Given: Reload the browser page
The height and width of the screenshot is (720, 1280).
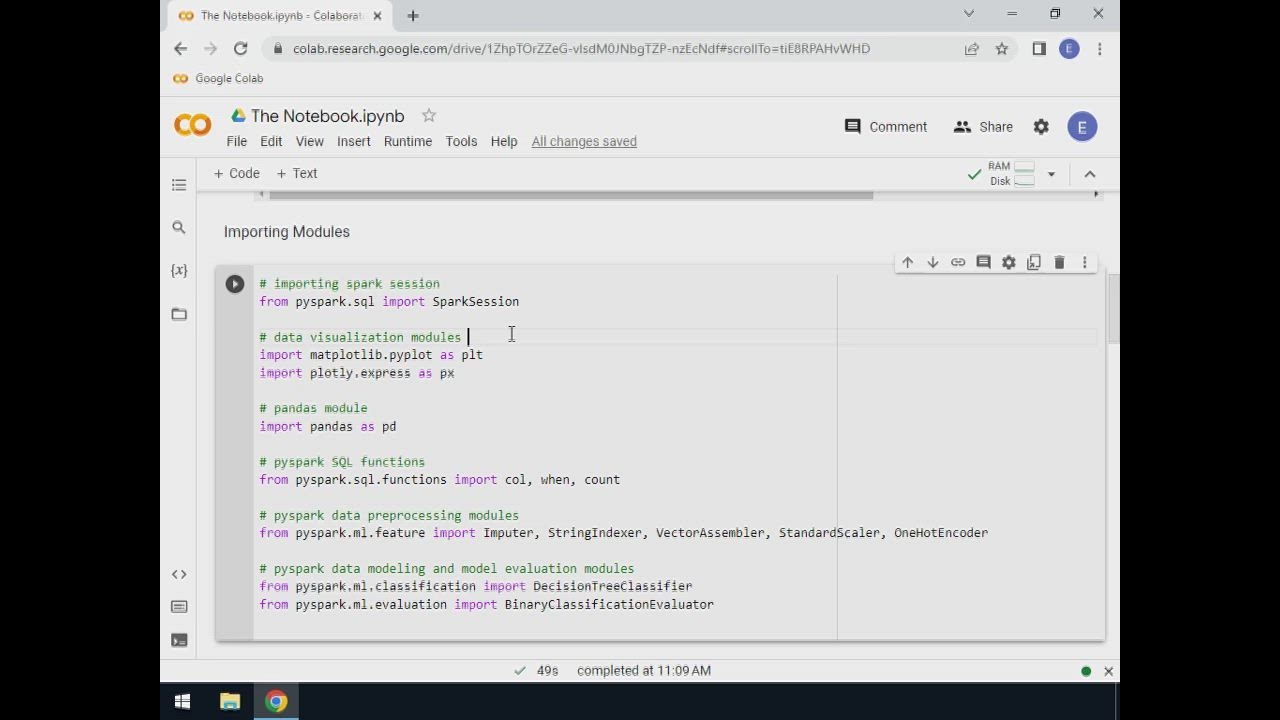Looking at the screenshot, I should 240,49.
